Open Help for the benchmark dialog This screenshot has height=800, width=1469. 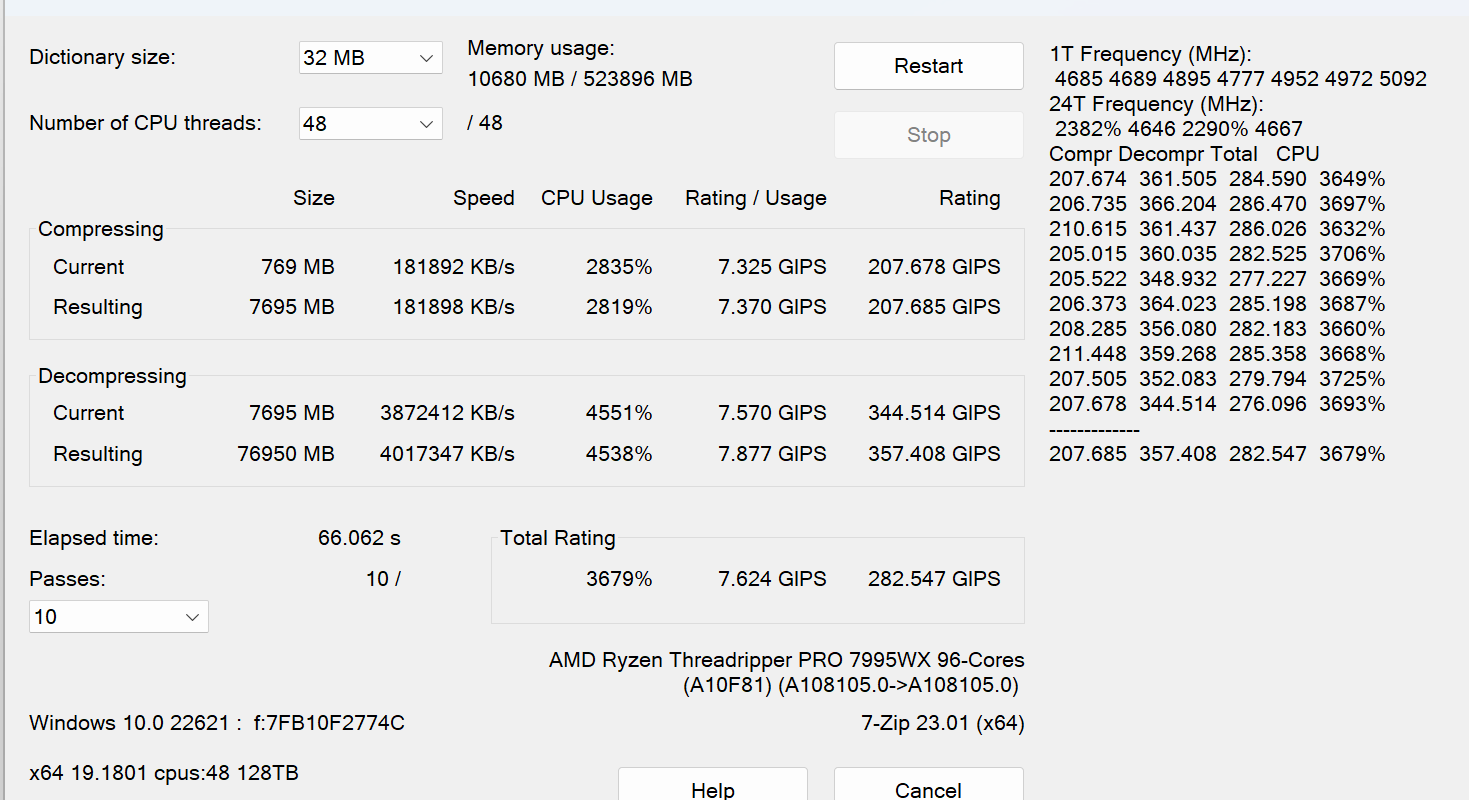pyautogui.click(x=712, y=785)
